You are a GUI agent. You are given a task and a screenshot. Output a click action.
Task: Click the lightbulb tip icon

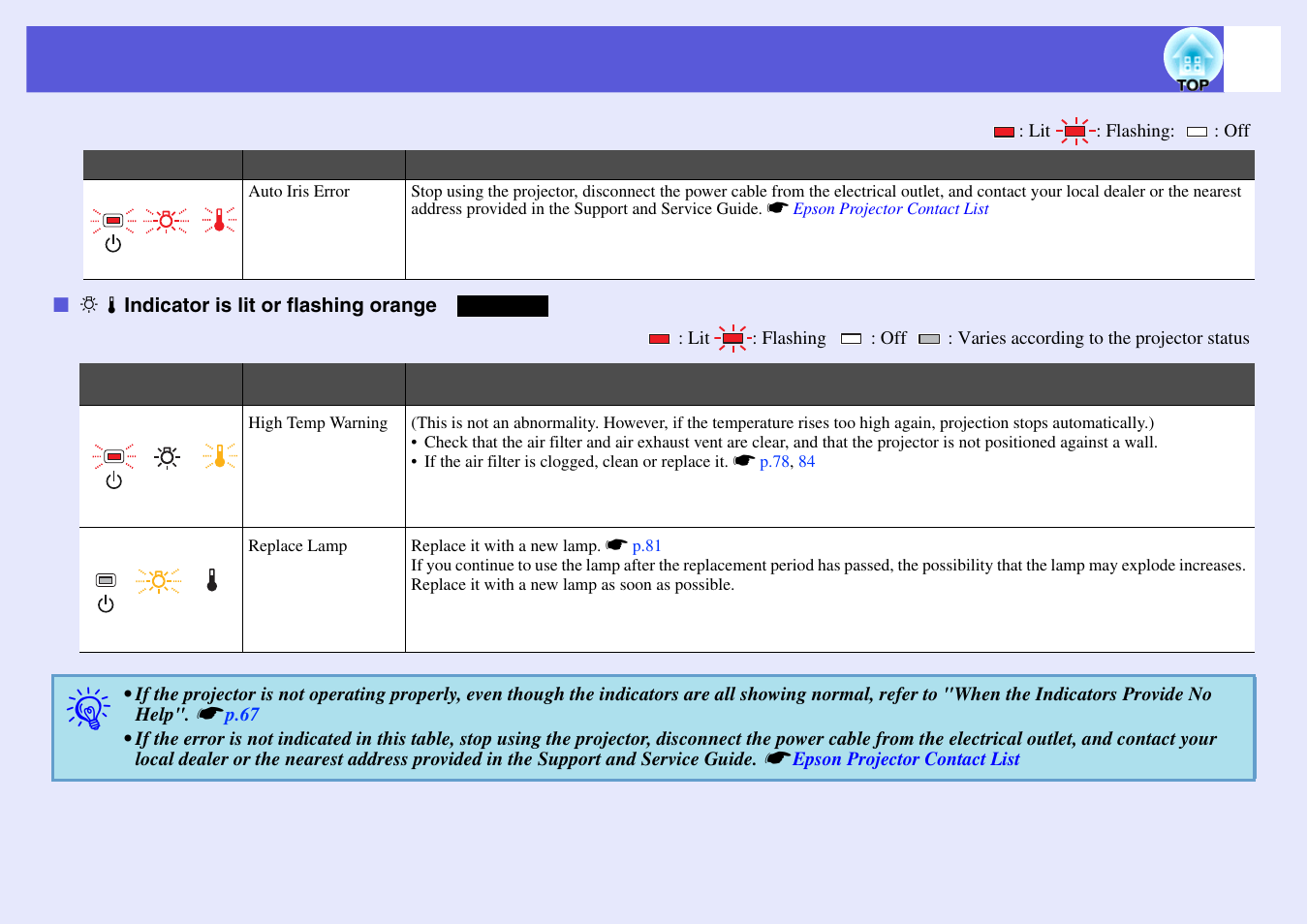[x=89, y=709]
